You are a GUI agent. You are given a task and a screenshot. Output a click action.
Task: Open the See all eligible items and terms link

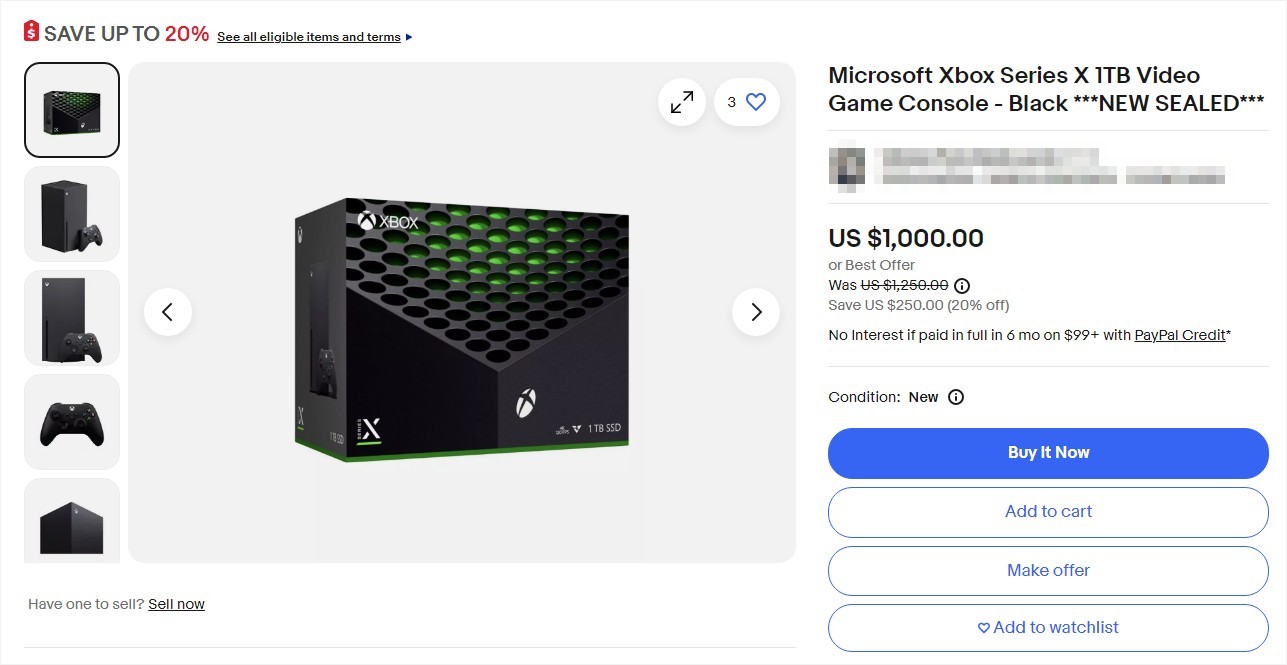tap(308, 35)
